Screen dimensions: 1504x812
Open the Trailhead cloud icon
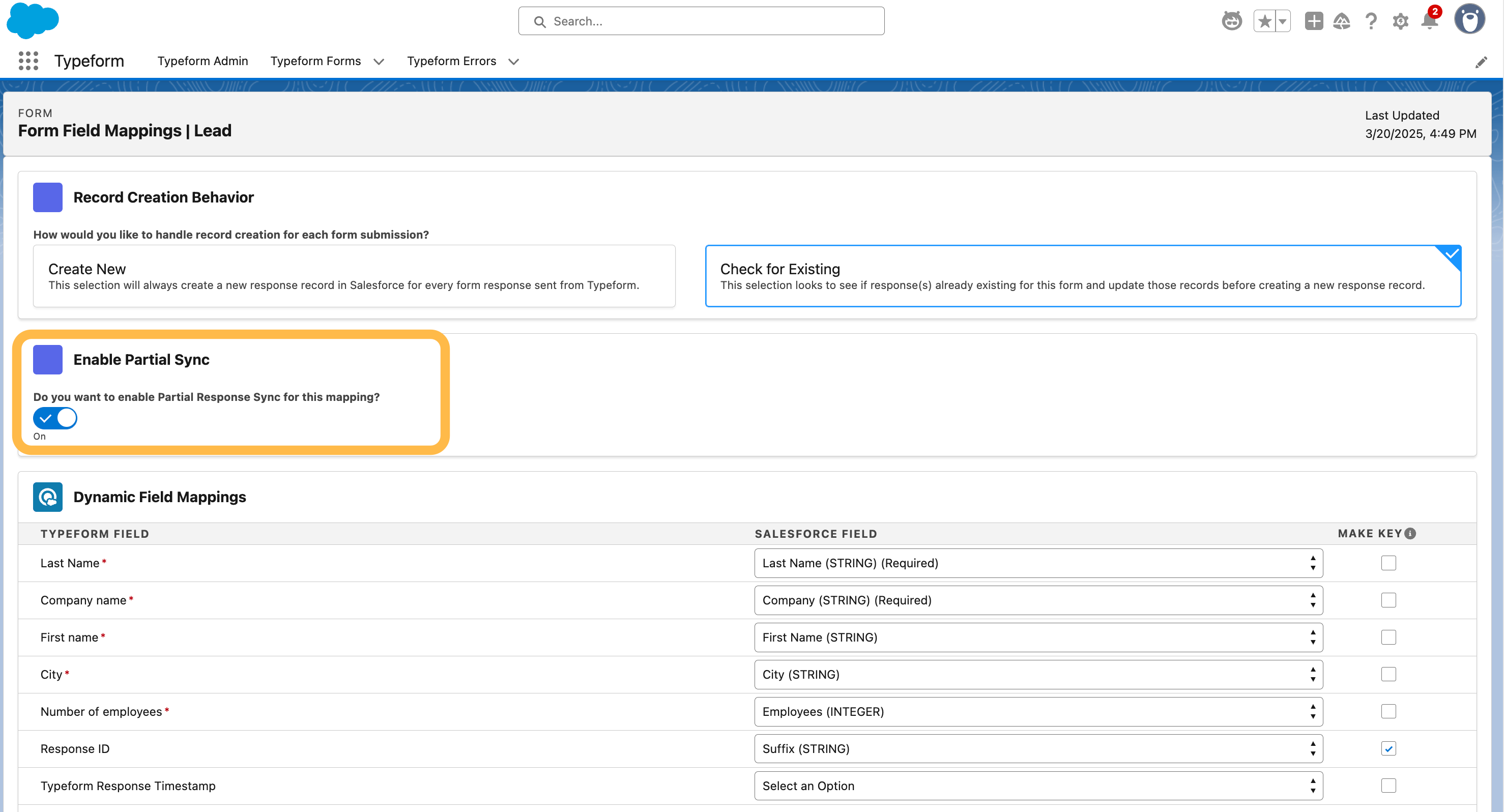click(1342, 21)
